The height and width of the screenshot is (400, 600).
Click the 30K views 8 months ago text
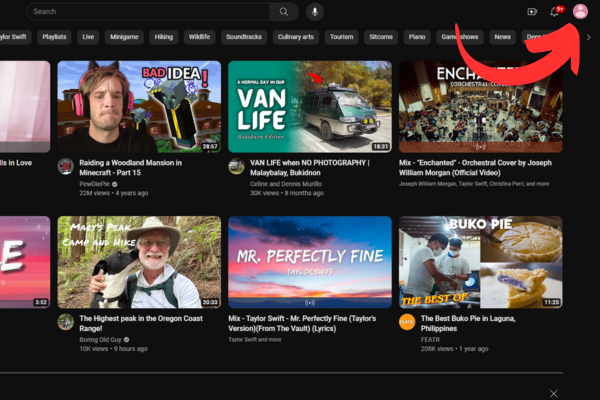(x=287, y=193)
